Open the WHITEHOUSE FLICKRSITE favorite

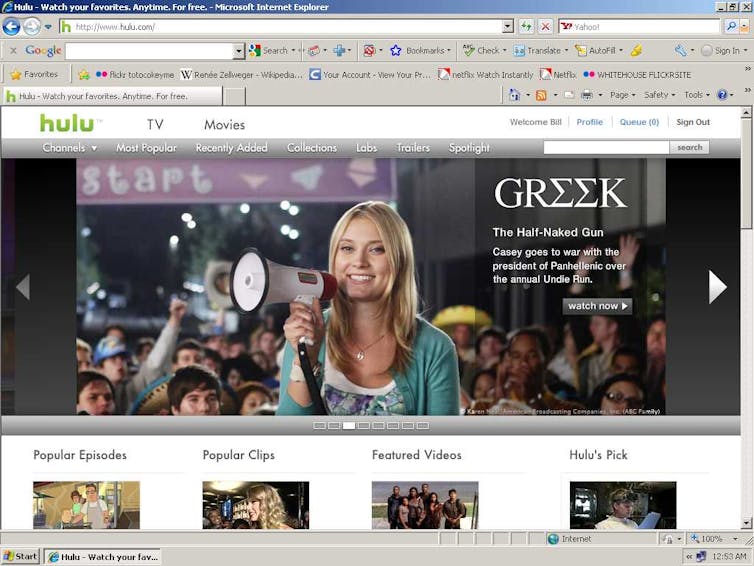(637, 75)
